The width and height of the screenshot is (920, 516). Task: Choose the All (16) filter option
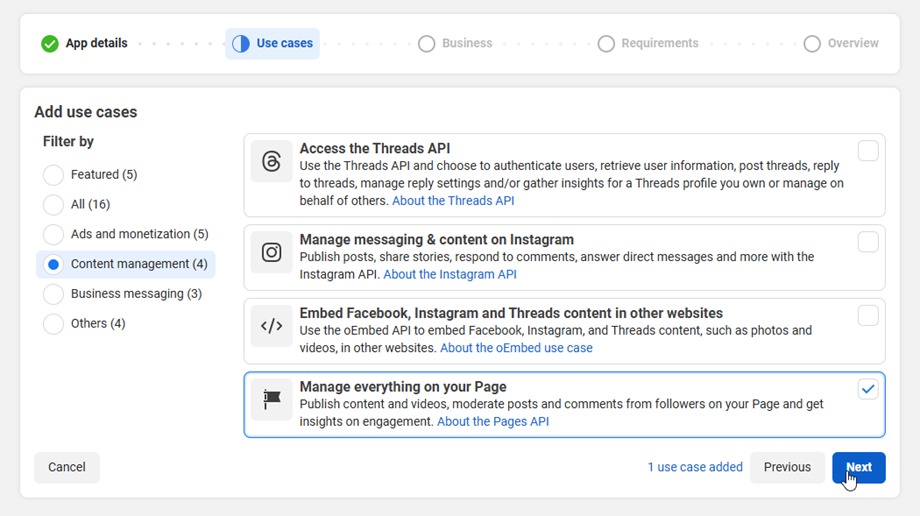tap(53, 205)
